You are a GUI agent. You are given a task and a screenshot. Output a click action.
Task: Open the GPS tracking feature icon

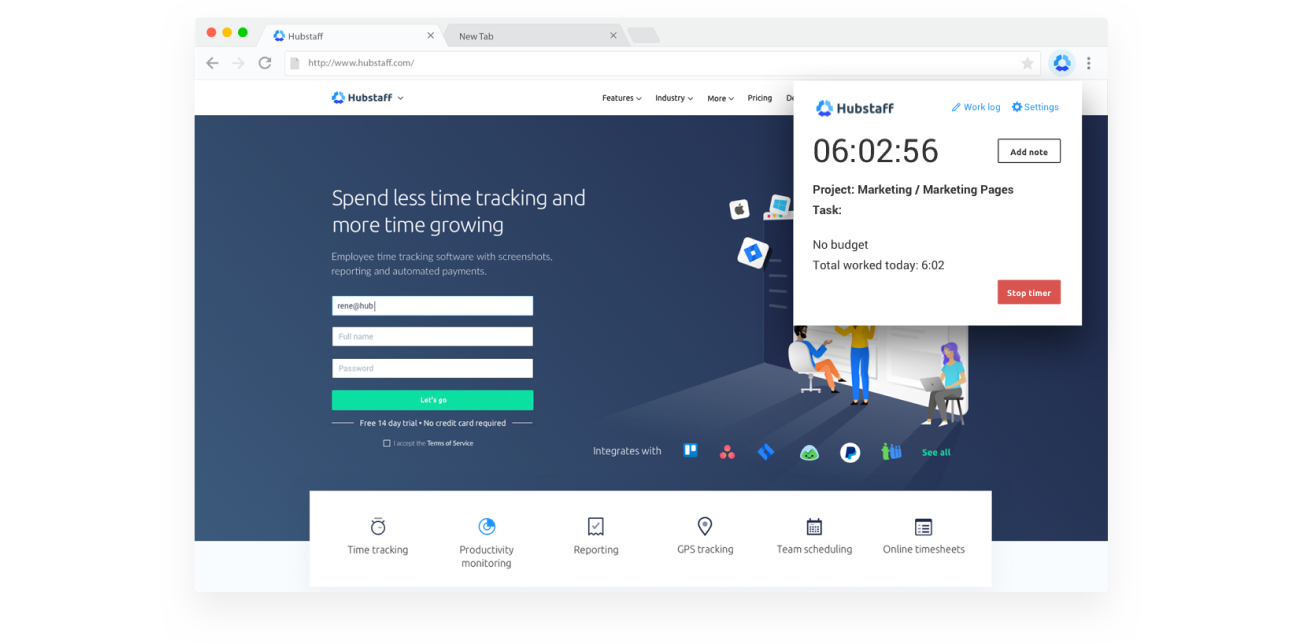705,525
